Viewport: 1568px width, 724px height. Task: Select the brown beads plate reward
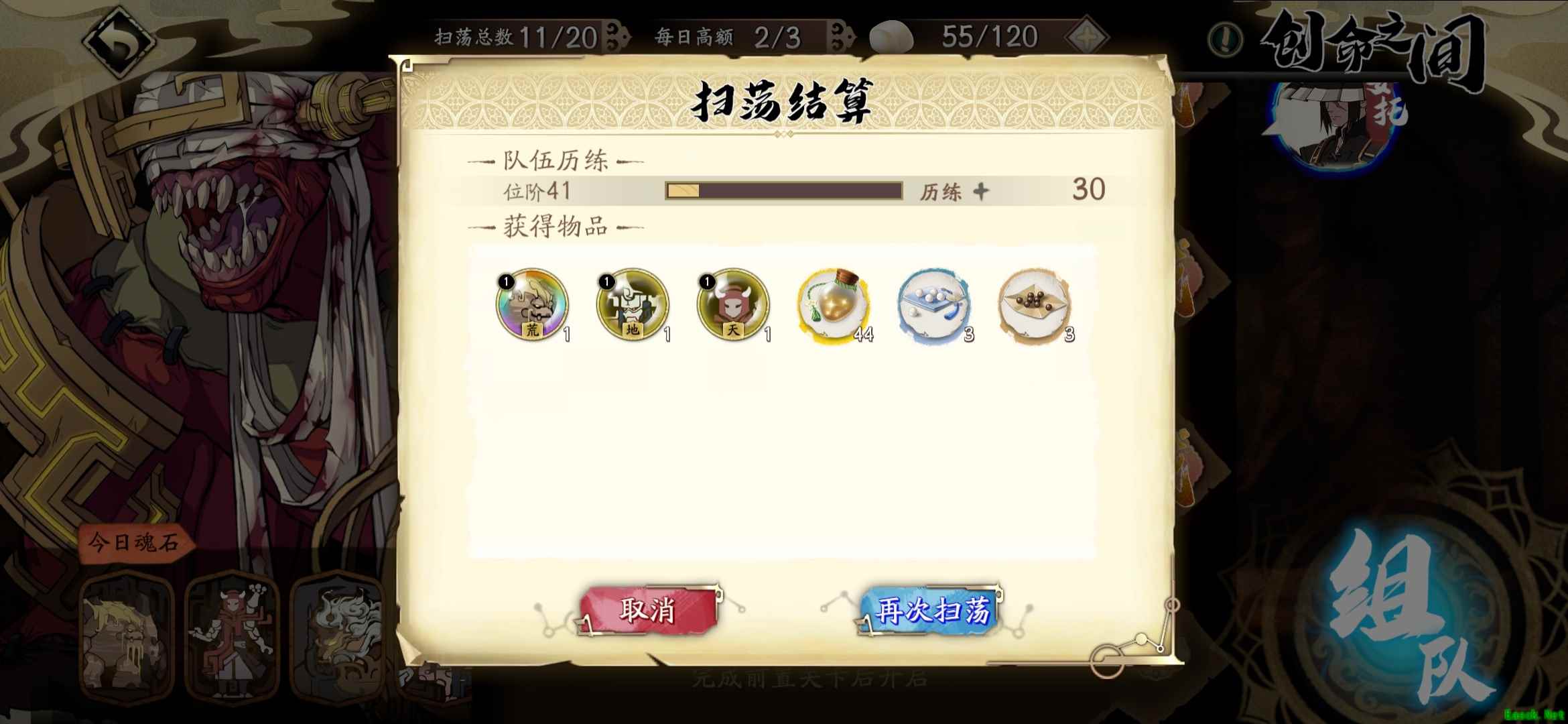point(1035,306)
